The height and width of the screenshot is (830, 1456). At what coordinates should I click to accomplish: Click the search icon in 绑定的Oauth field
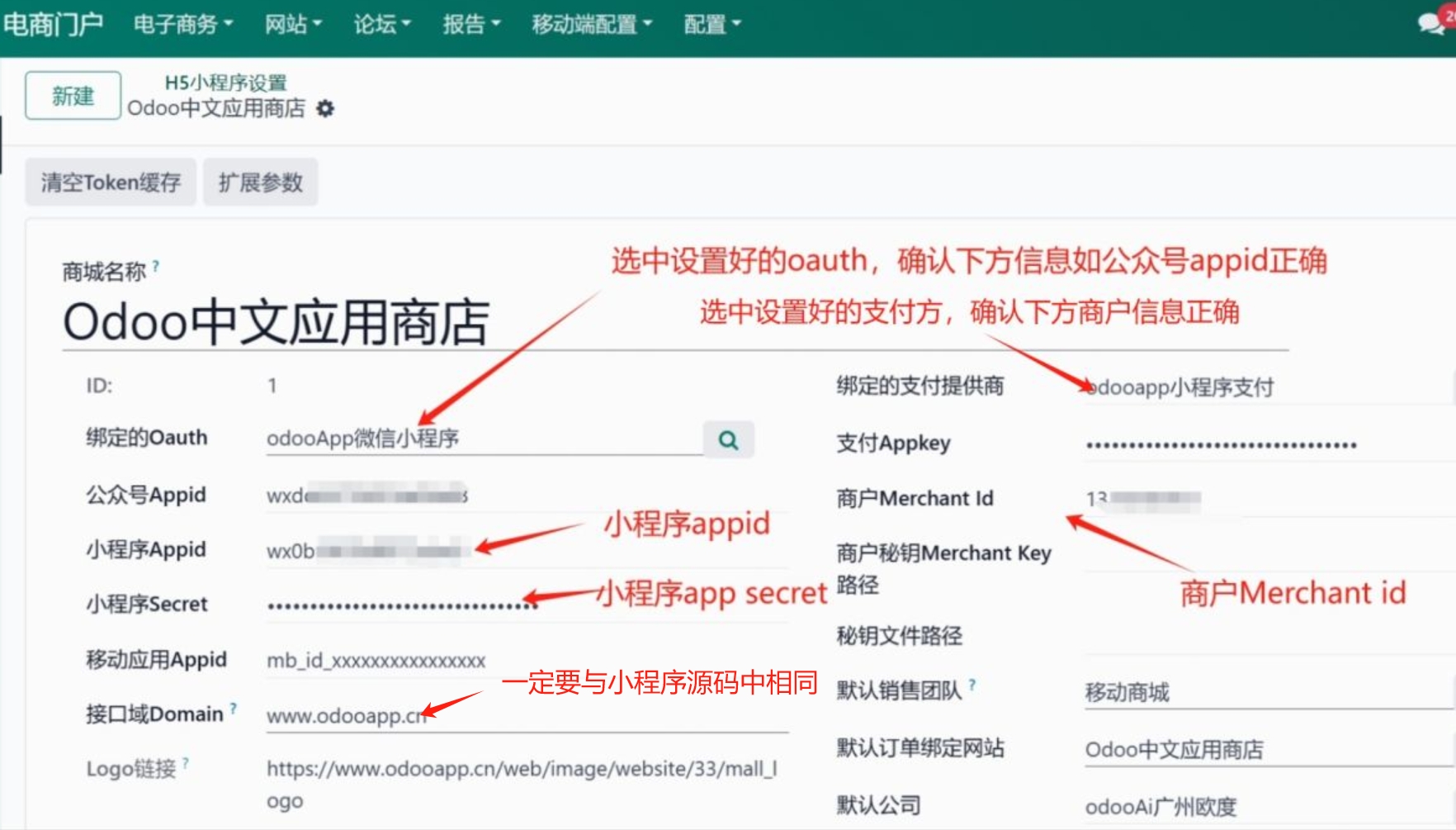[728, 440]
